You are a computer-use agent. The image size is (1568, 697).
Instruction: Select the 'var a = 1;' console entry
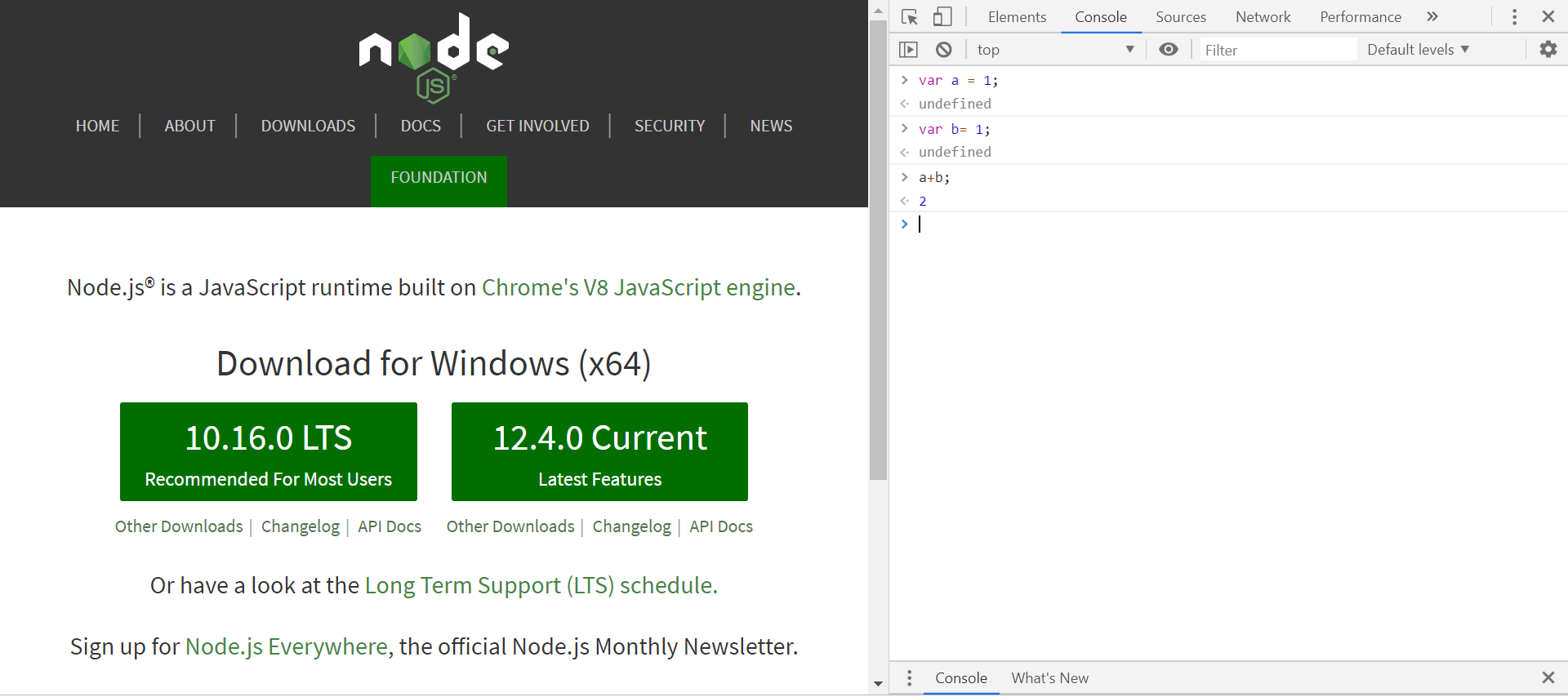(958, 80)
